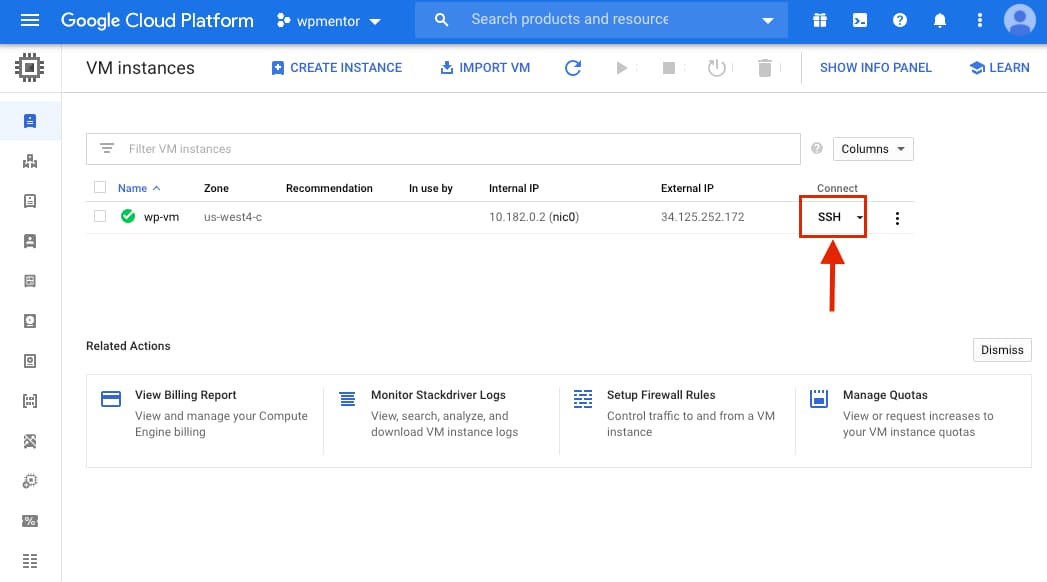Expand the SSH options dropdown arrow
Image resolution: width=1047 pixels, height=582 pixels.
click(x=859, y=218)
